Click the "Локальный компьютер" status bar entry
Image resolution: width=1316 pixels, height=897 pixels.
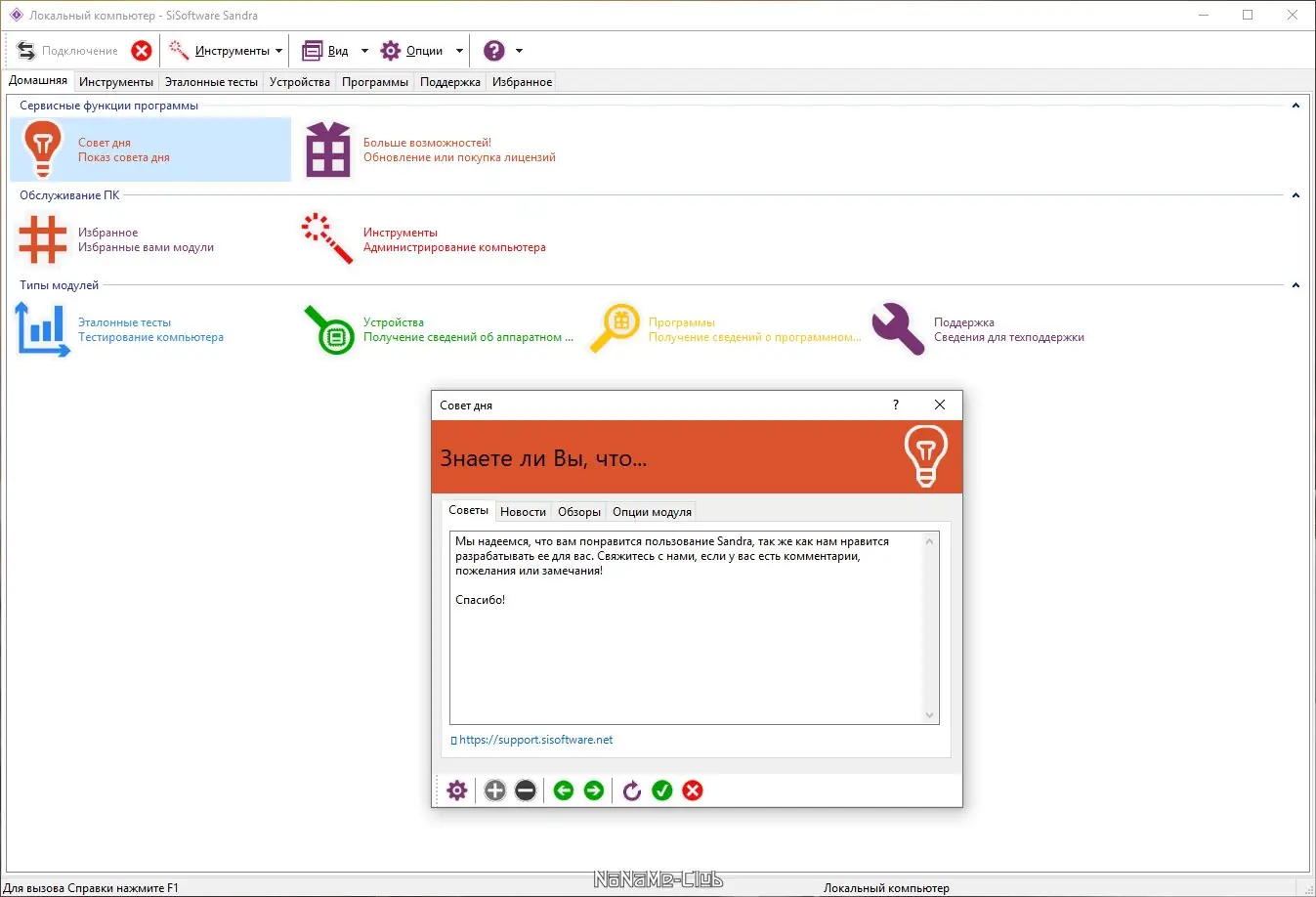886,888
